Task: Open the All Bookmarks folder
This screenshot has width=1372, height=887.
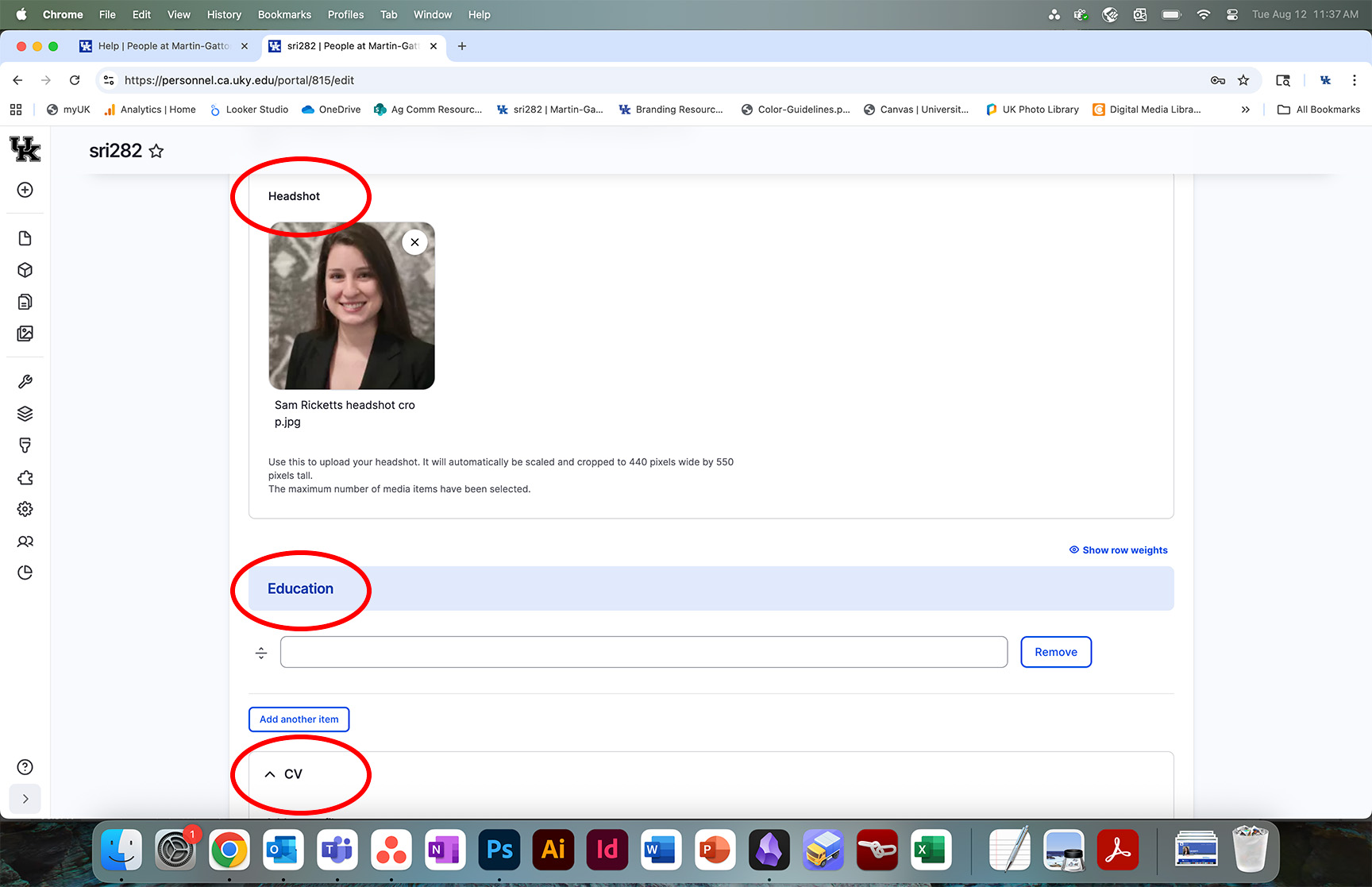Action: (1319, 110)
